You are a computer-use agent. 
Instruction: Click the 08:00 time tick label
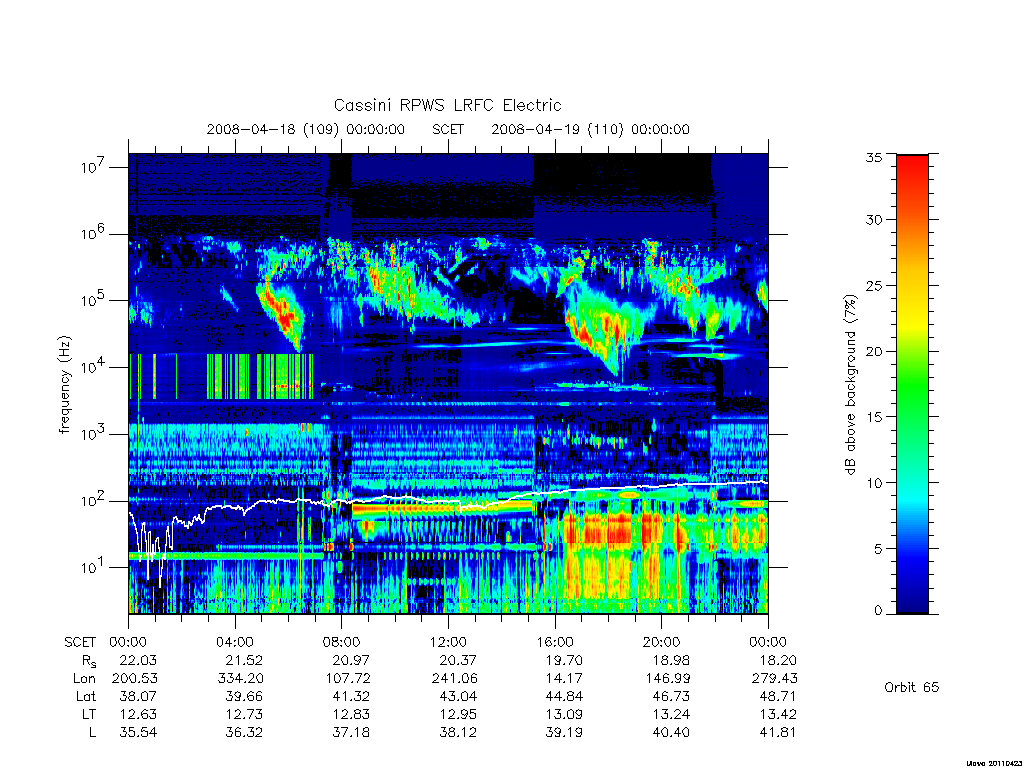pos(342,642)
